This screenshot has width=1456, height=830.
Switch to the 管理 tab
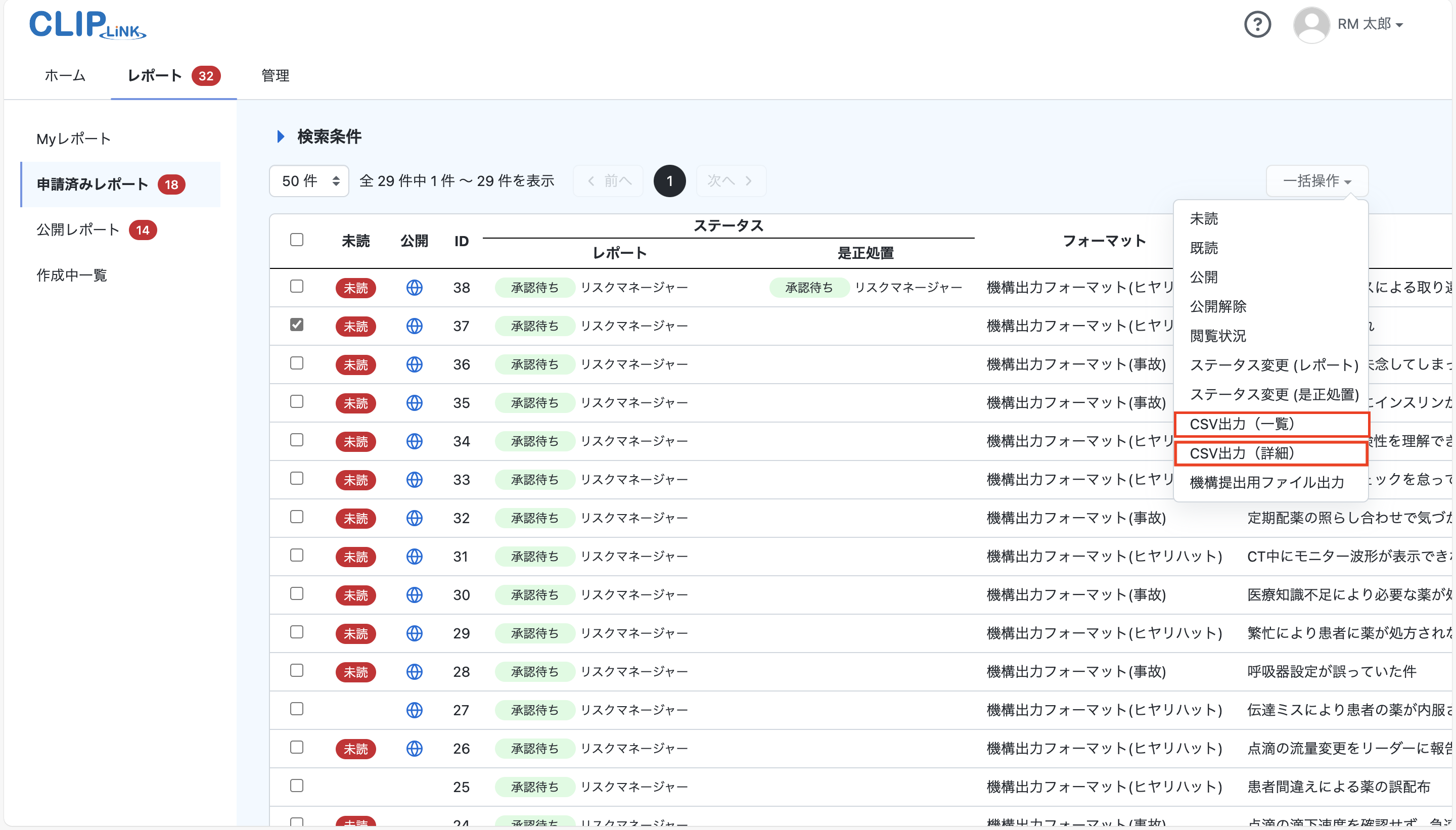click(x=274, y=75)
